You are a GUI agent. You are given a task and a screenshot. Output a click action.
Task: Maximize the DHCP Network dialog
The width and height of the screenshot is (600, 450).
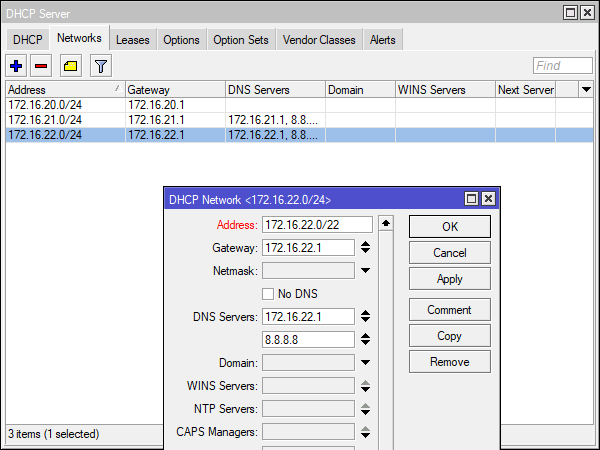(x=471, y=199)
